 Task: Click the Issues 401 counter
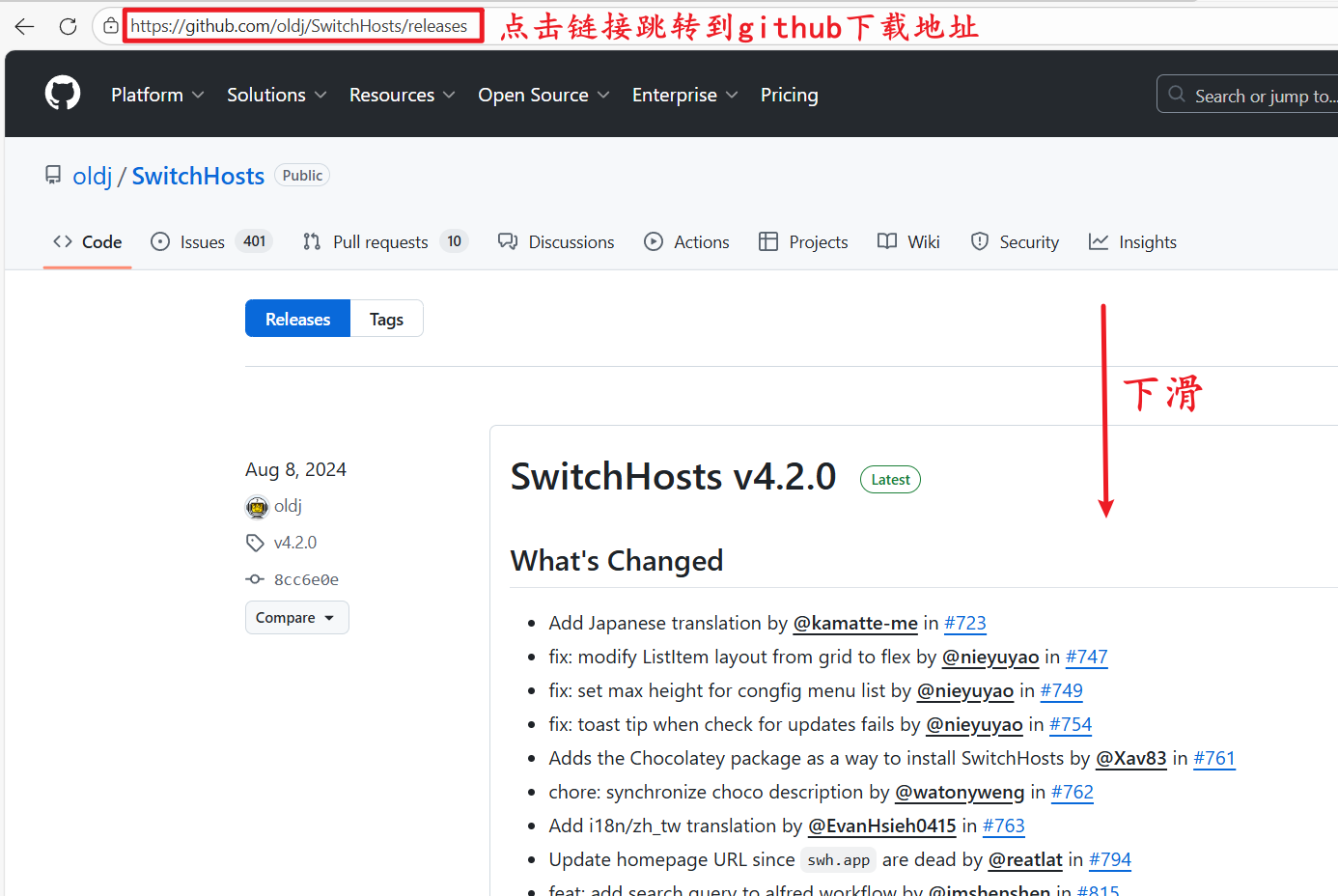click(x=255, y=241)
